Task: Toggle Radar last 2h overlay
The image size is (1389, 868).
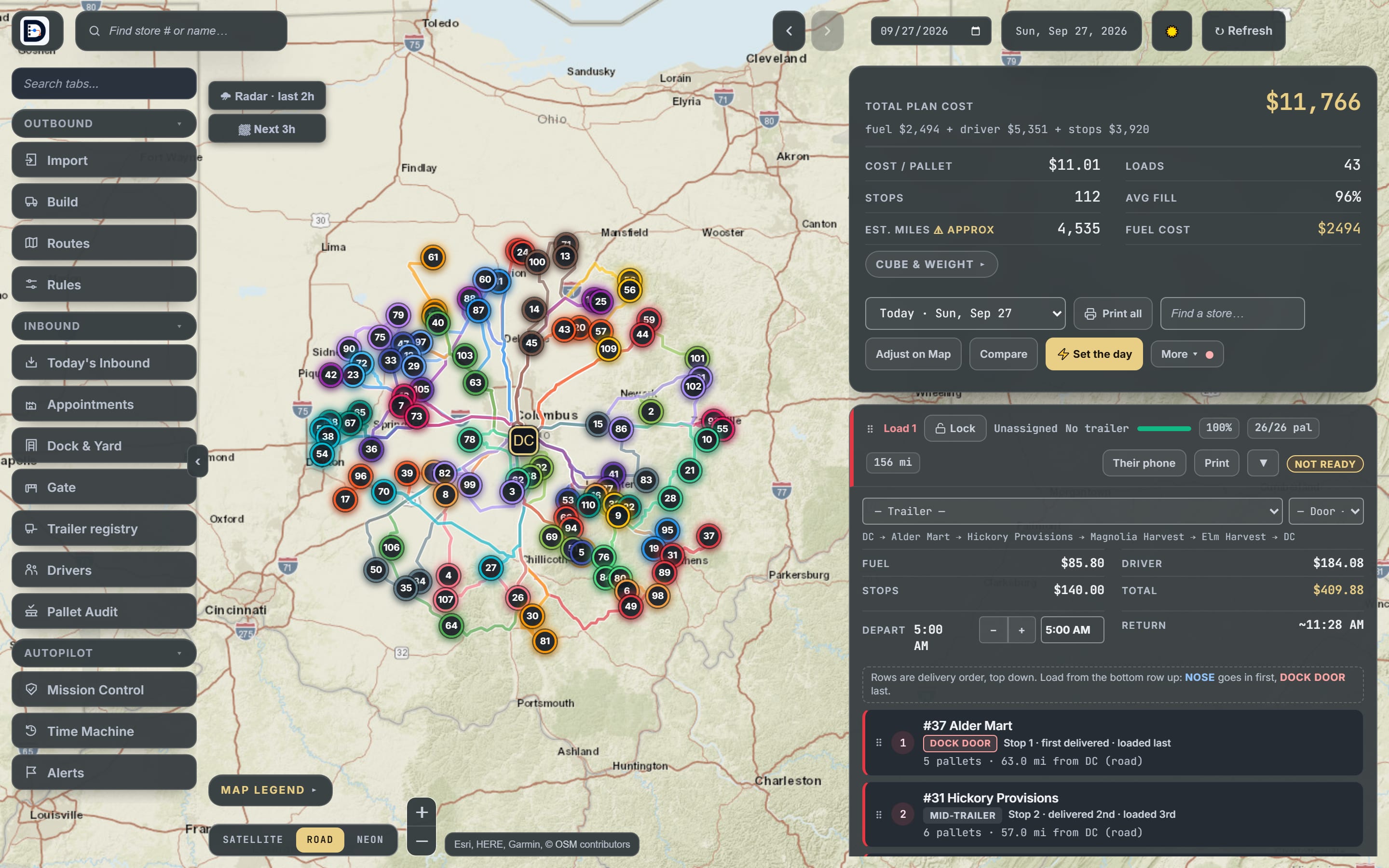Action: point(267,96)
